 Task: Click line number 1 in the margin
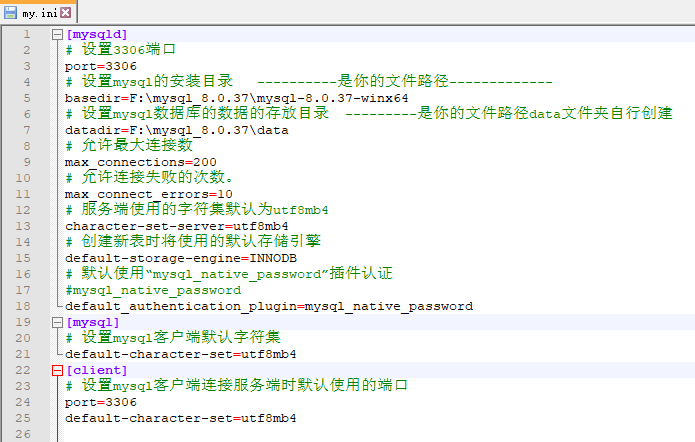click(27, 34)
